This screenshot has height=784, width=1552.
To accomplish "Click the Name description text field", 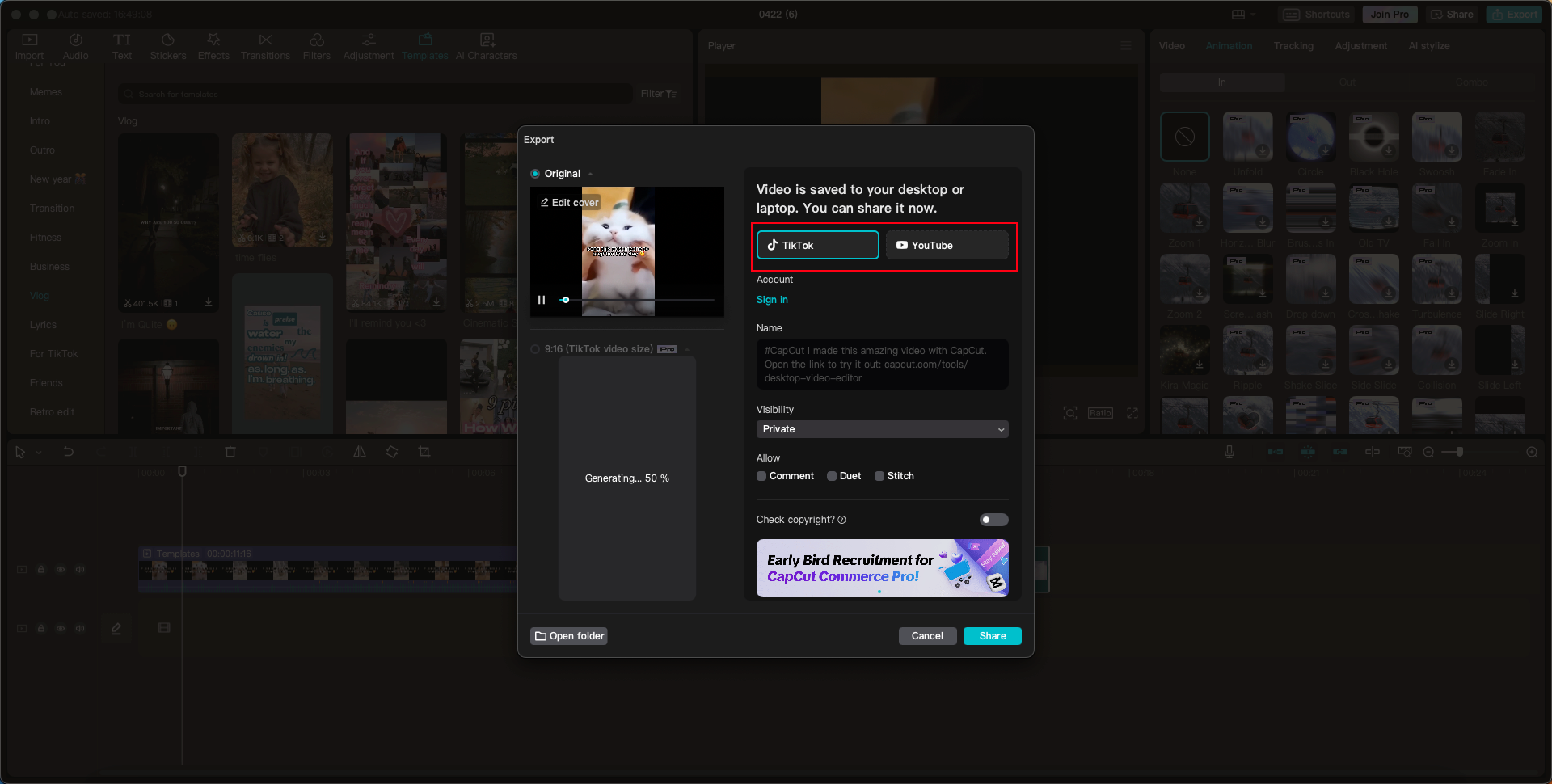I will (x=883, y=365).
